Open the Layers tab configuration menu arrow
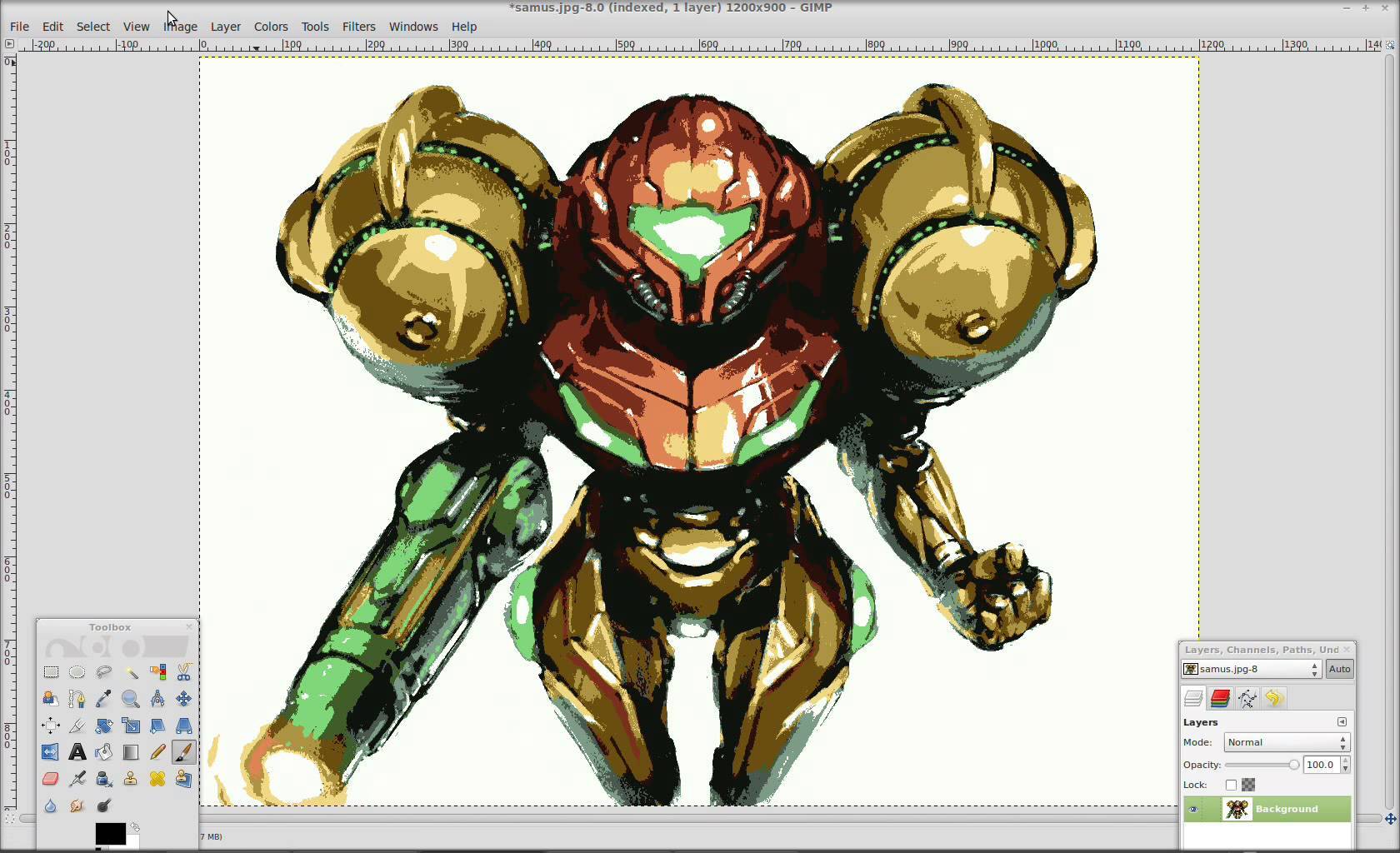This screenshot has height=853, width=1400. pos(1342,722)
